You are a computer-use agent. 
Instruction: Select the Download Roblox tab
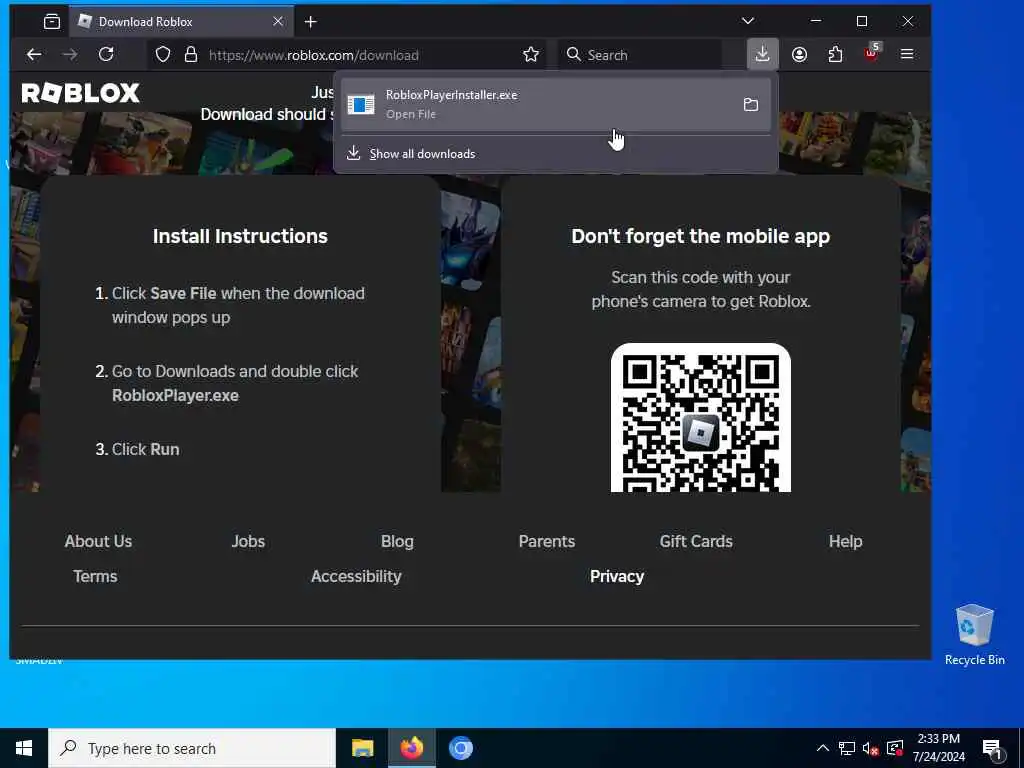182,22
